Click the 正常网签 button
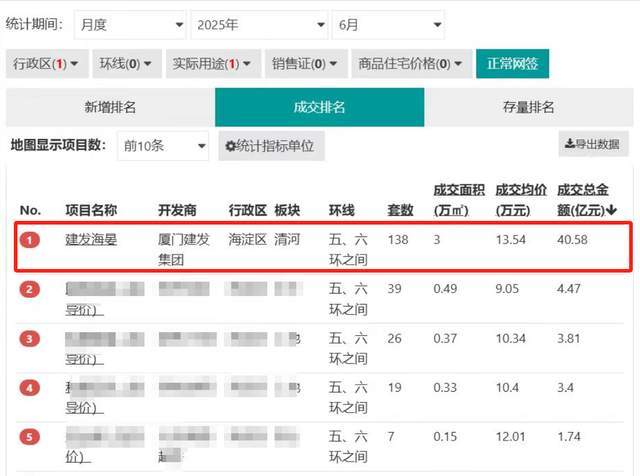Screen dimensions: 640x476 tap(512, 64)
